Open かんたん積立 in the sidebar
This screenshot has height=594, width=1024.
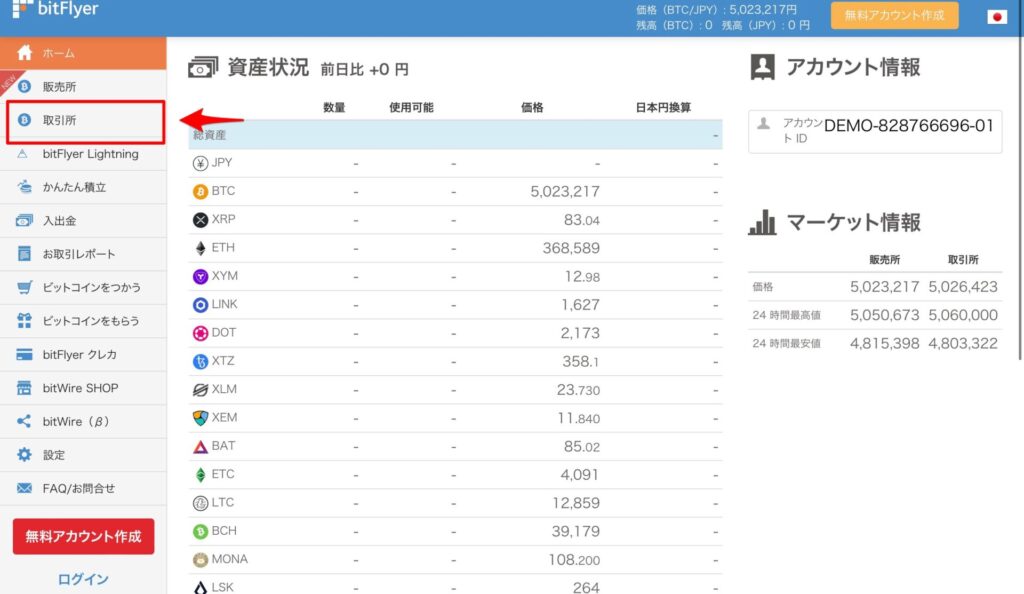[83, 187]
